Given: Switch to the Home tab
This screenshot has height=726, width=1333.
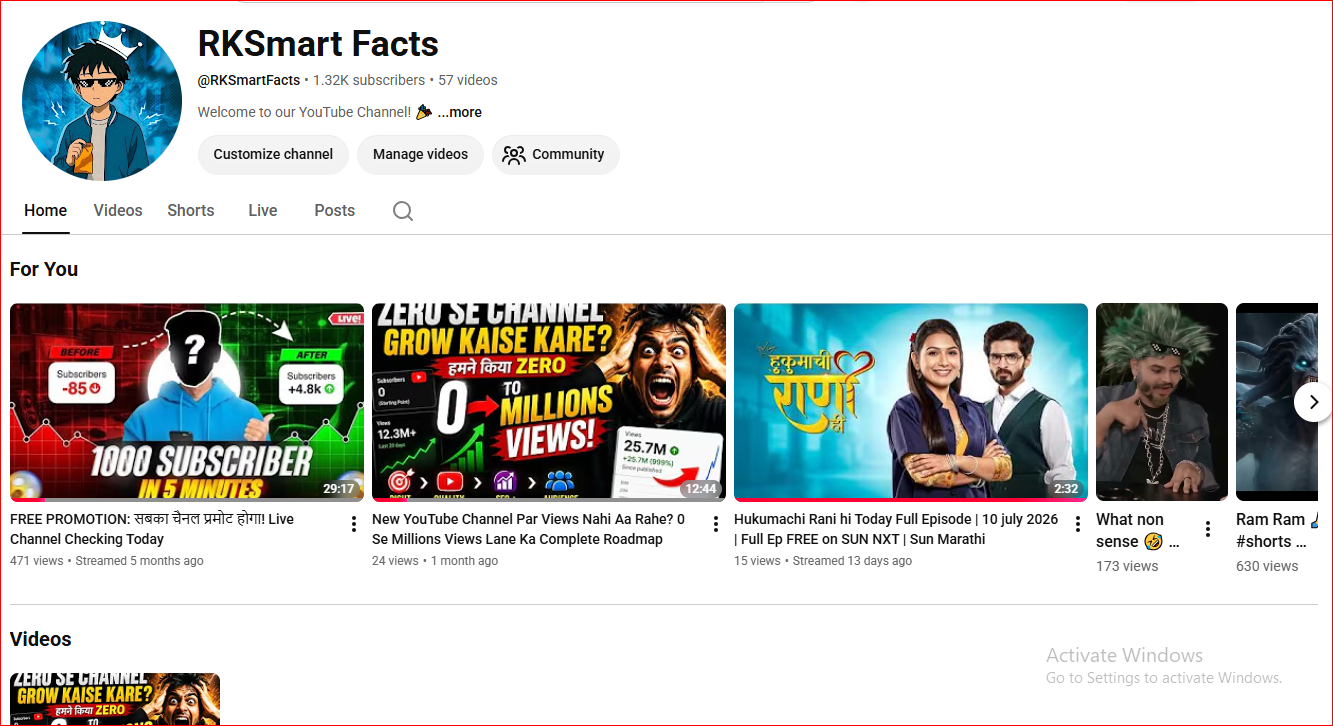Looking at the screenshot, I should pos(46,211).
